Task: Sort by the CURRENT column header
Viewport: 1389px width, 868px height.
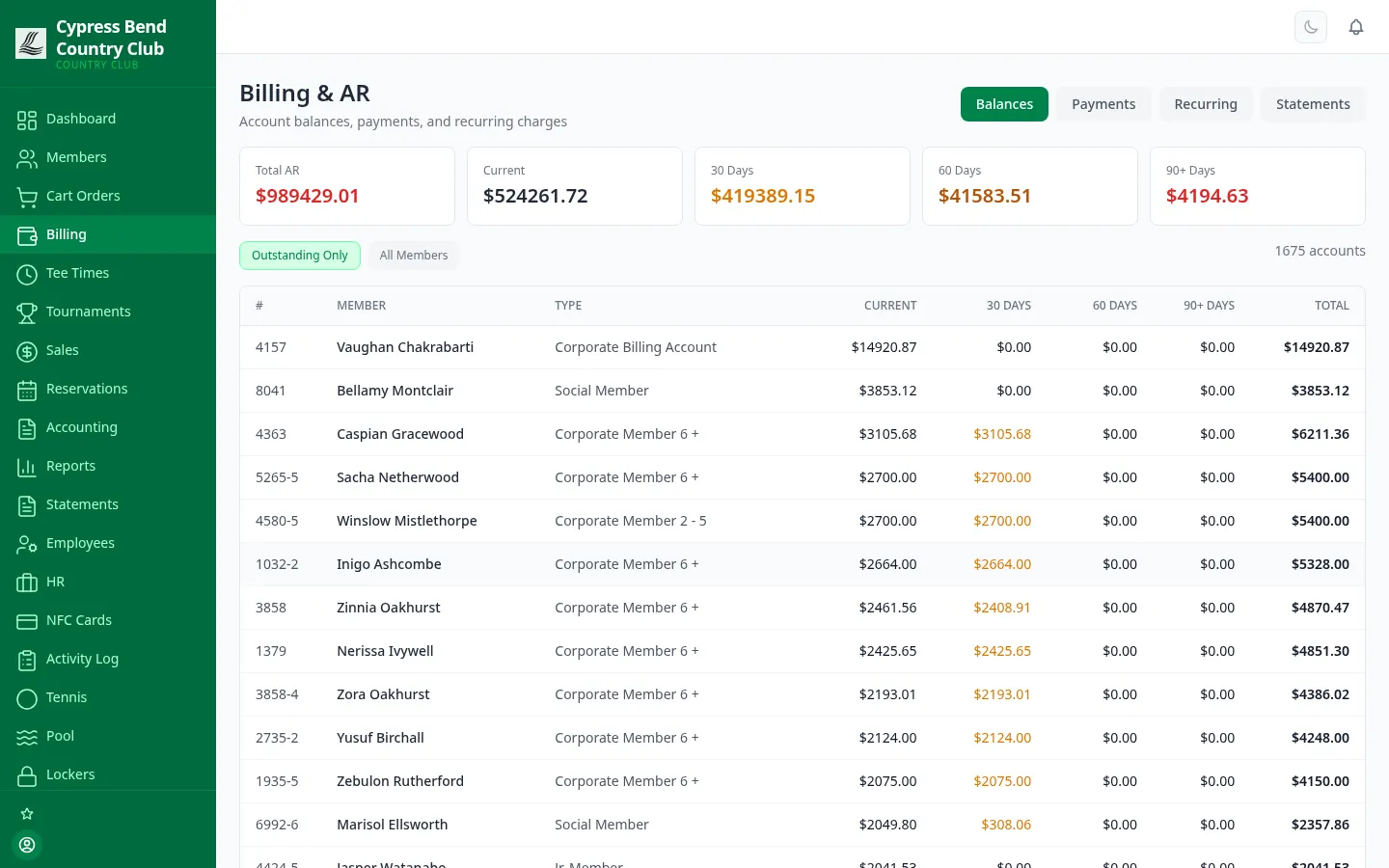Action: (x=890, y=306)
